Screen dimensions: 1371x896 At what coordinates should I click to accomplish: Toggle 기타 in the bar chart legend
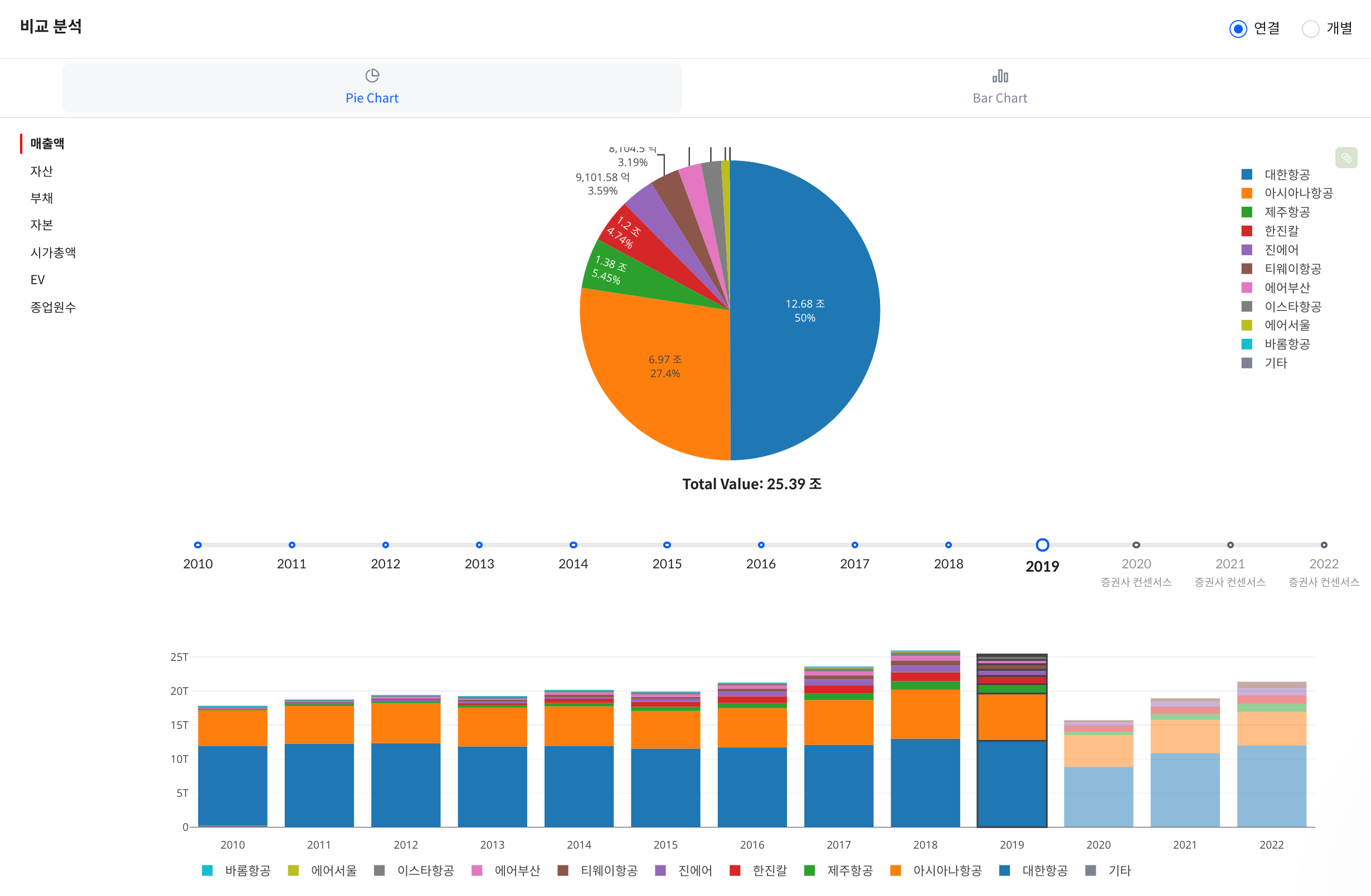pos(1109,871)
